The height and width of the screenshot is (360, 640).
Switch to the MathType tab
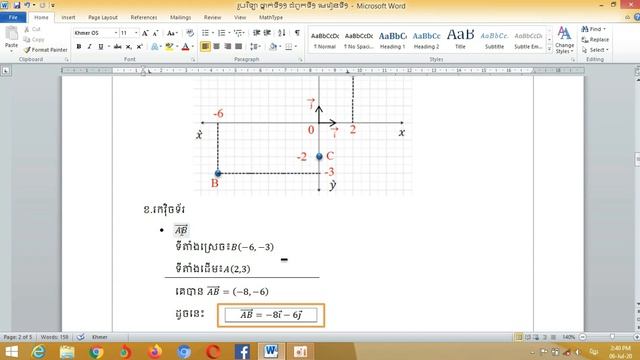[x=271, y=18]
